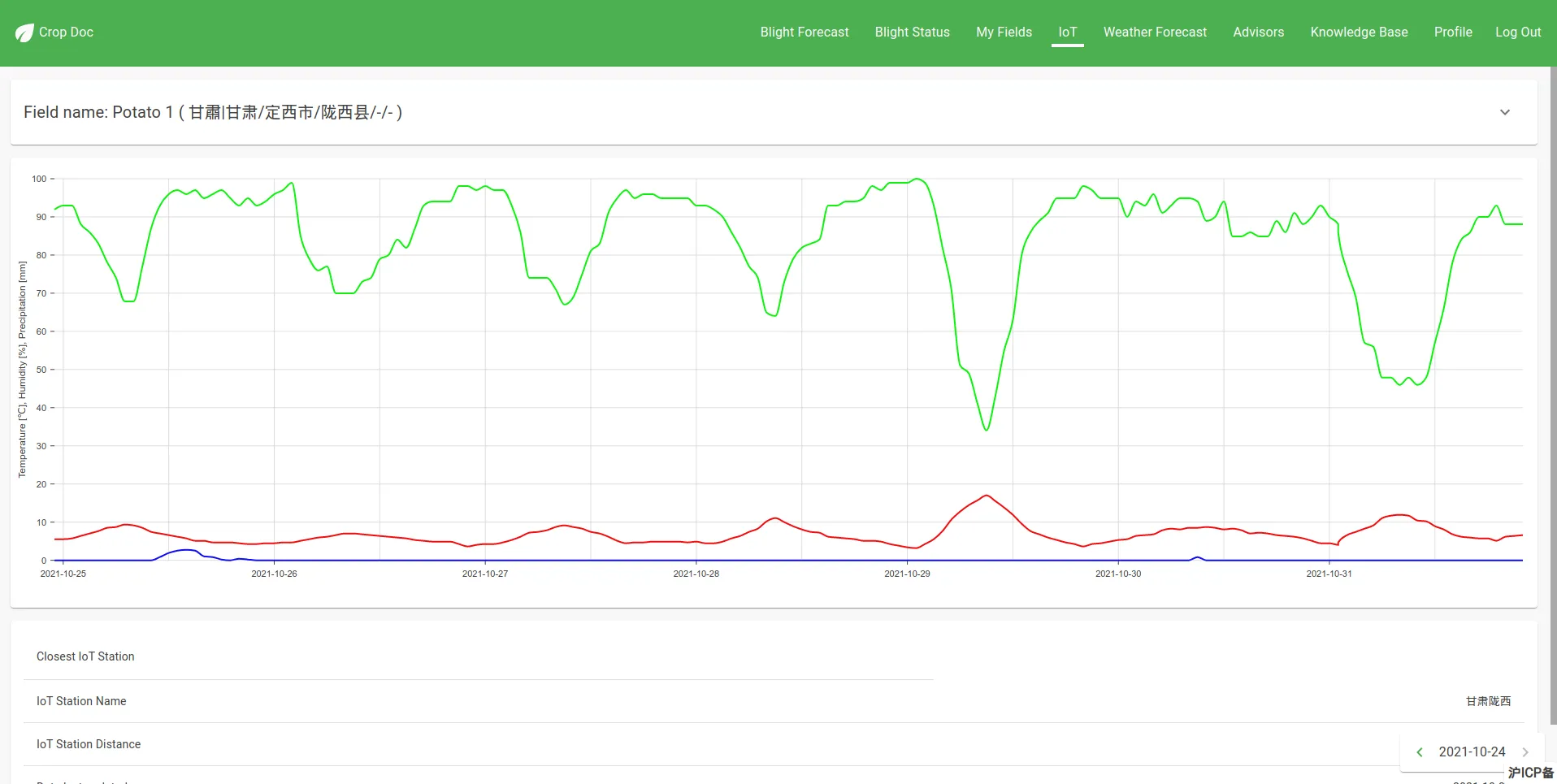Click the Crop Doc brand title
Viewport: 1557px width, 784px height.
(66, 32)
